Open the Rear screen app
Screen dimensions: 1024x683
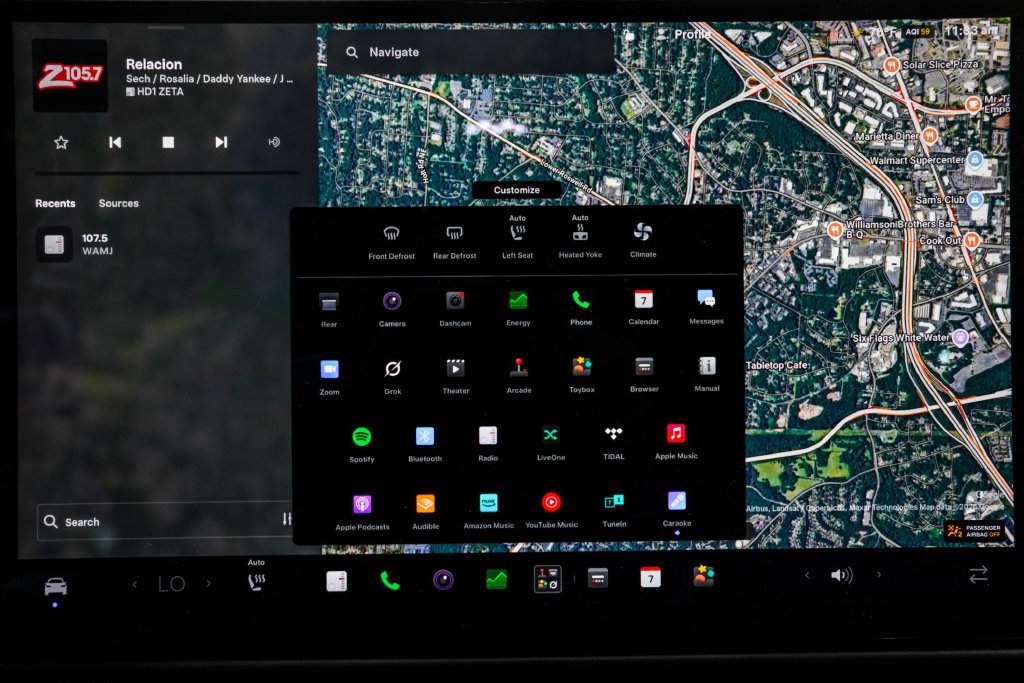point(329,309)
